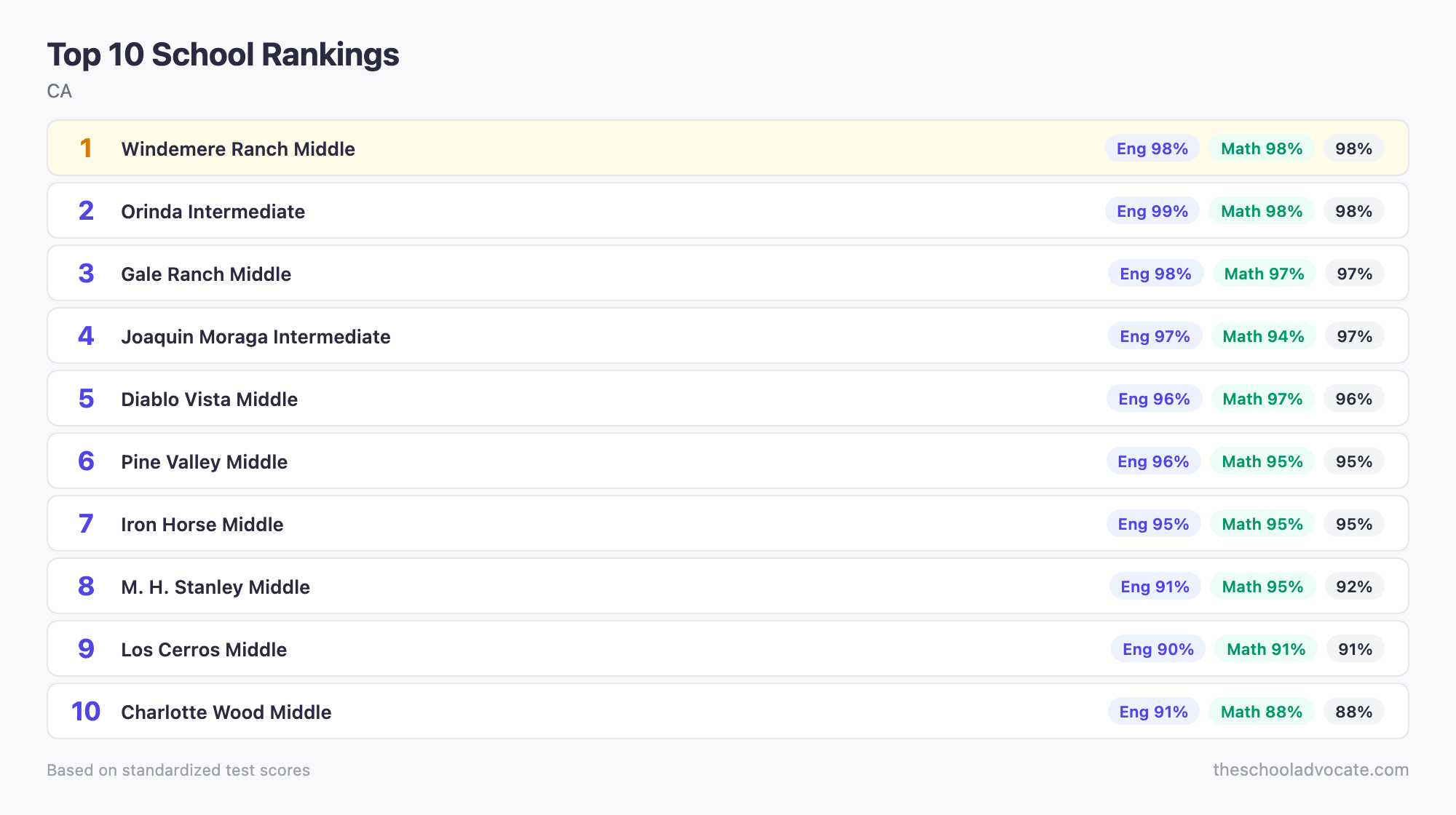Click the Math 95% badge for M. H. Stanley Middle
Screen dimensions: 1456x815
click(x=1262, y=587)
